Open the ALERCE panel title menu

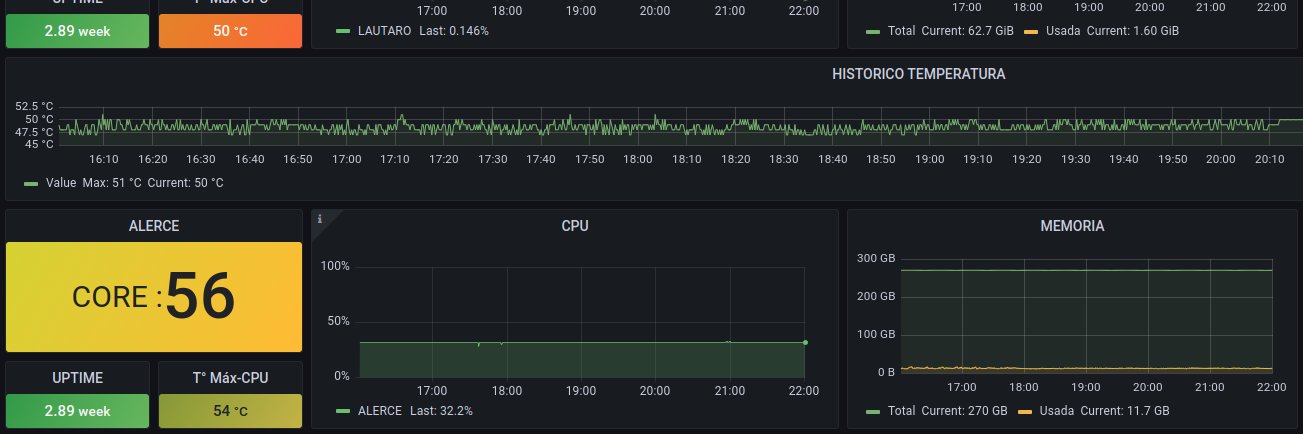(154, 226)
